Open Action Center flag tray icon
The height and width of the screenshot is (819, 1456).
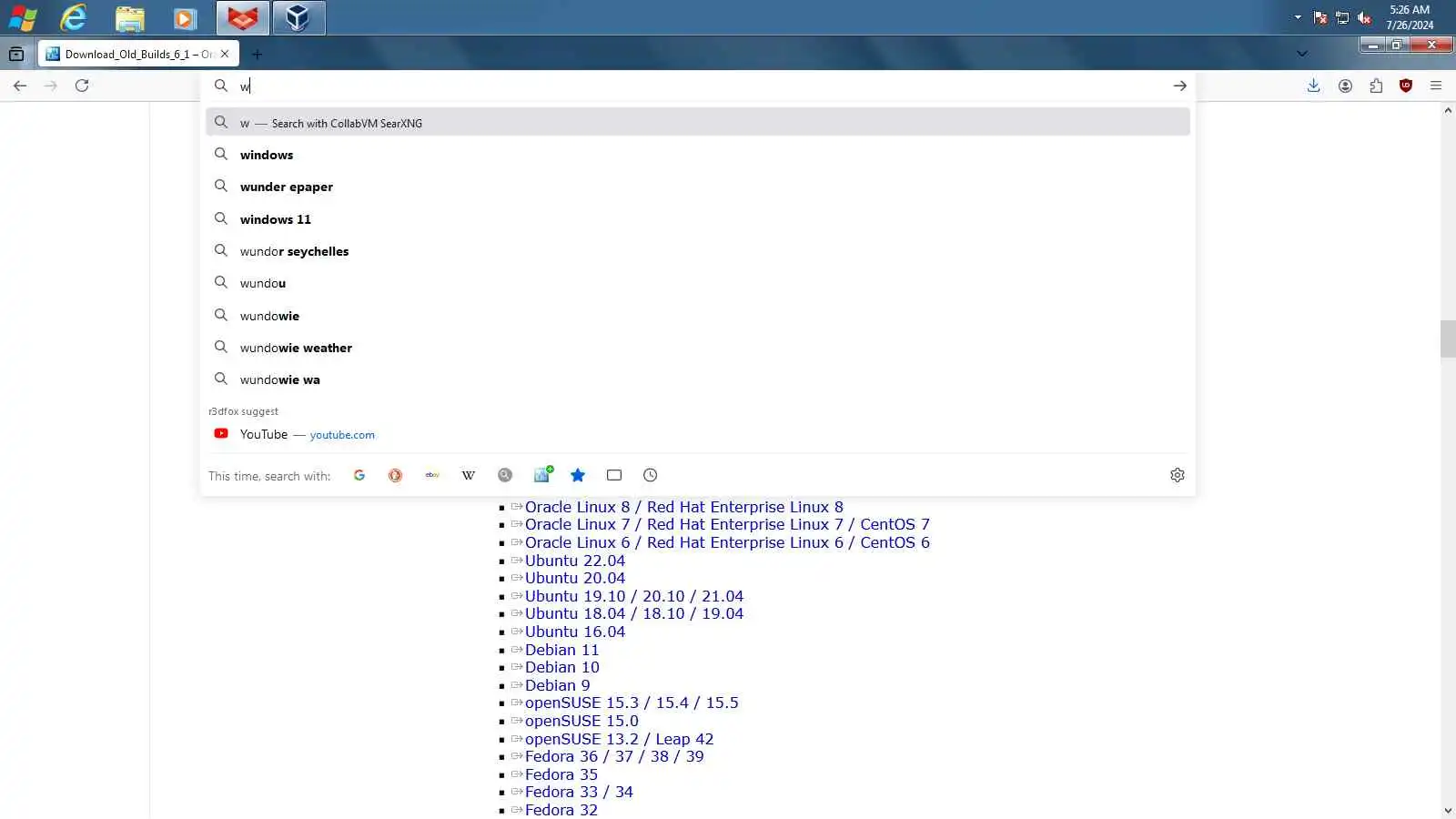(x=1320, y=17)
